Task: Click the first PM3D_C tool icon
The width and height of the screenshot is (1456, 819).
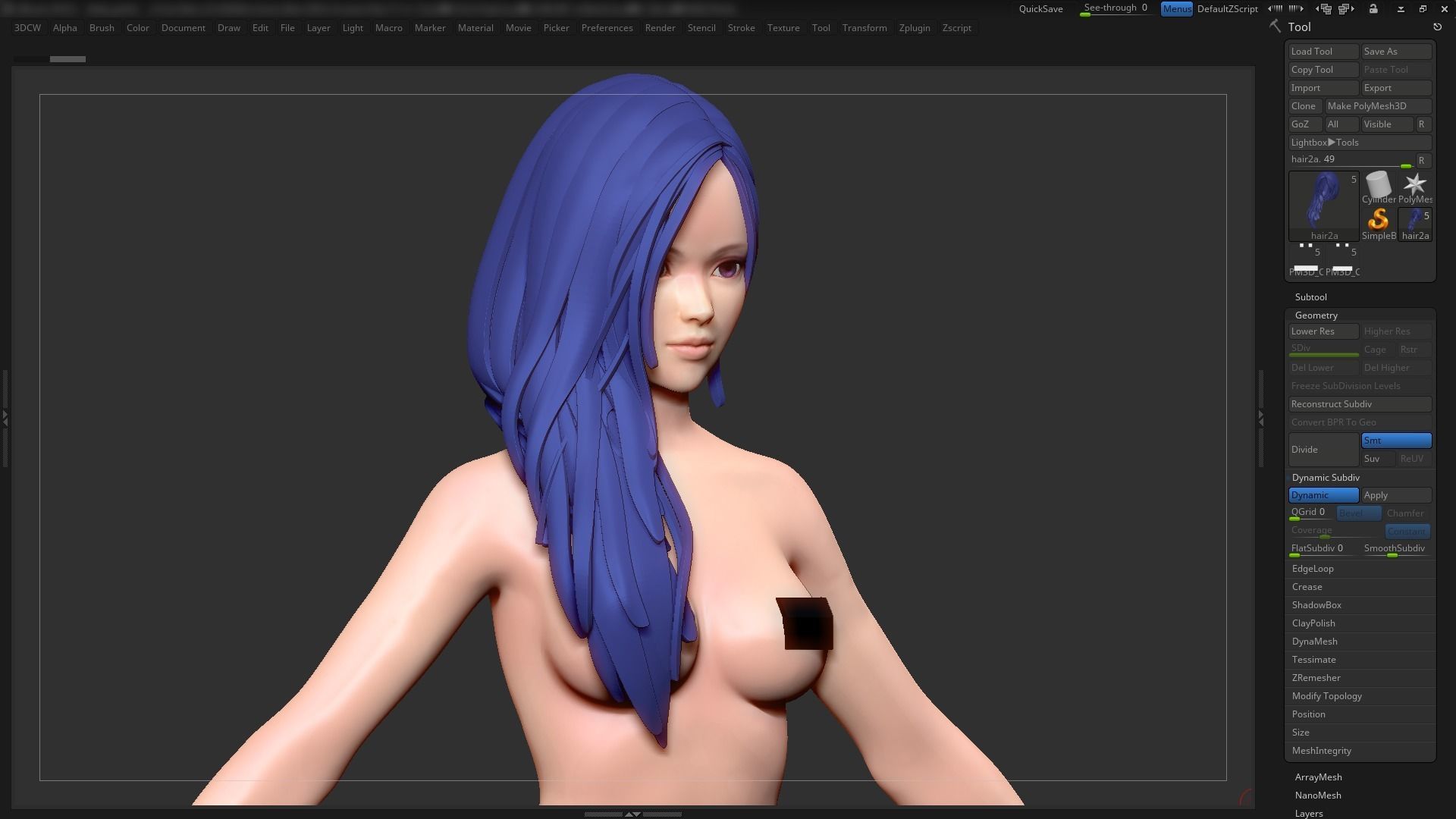Action: tap(1306, 259)
